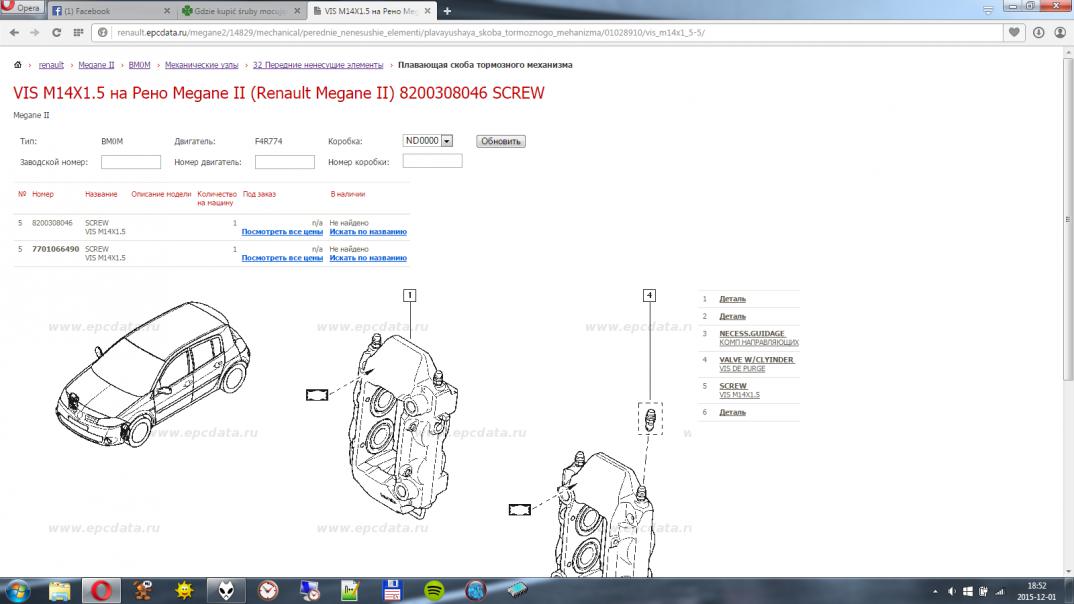This screenshot has width=1074, height=604.
Task: Close the active VIS M14X1.5 tab
Action: click(427, 11)
